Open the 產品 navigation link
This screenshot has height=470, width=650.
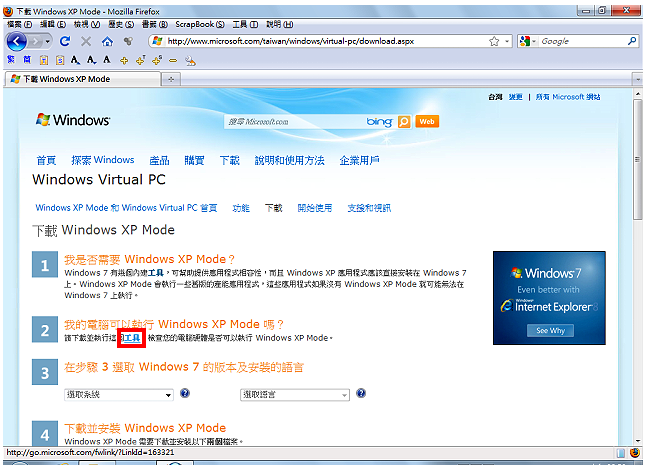coord(159,160)
